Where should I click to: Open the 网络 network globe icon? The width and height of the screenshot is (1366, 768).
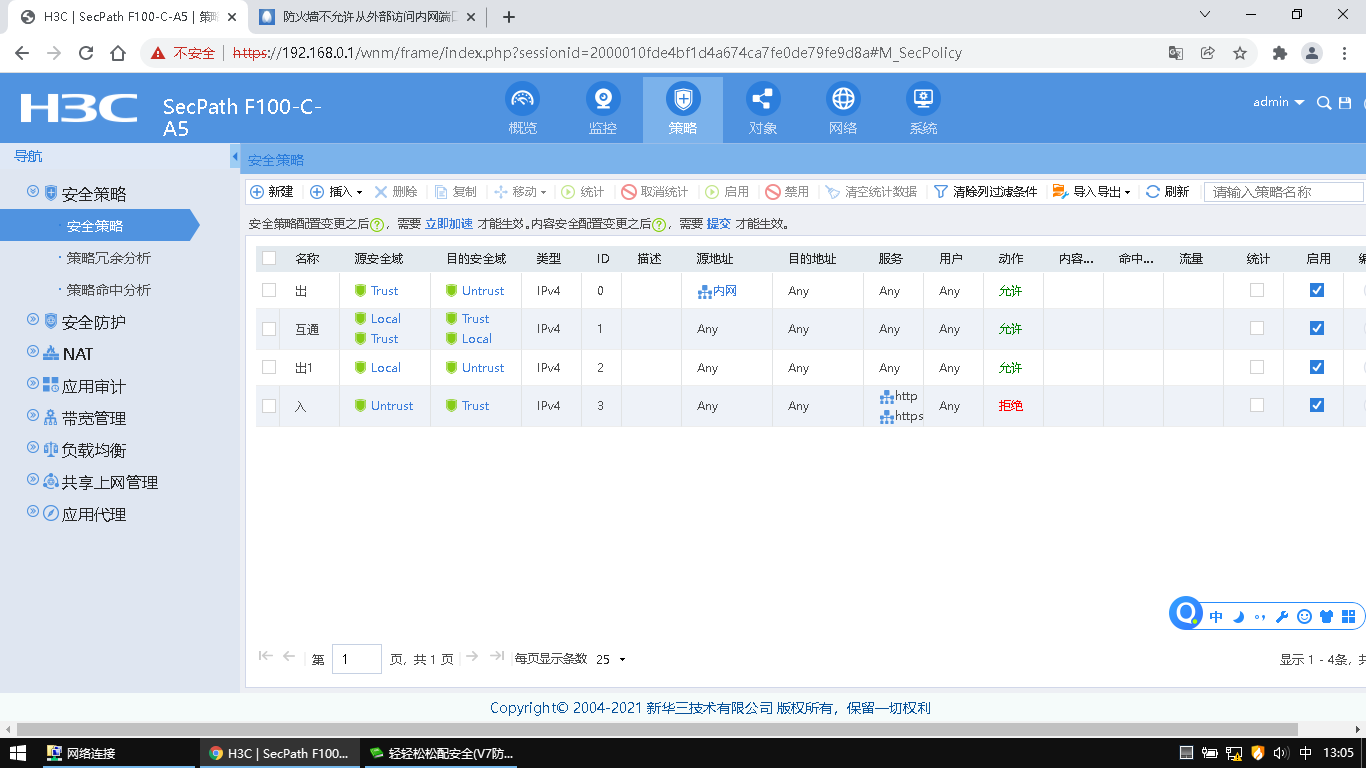pos(843,100)
